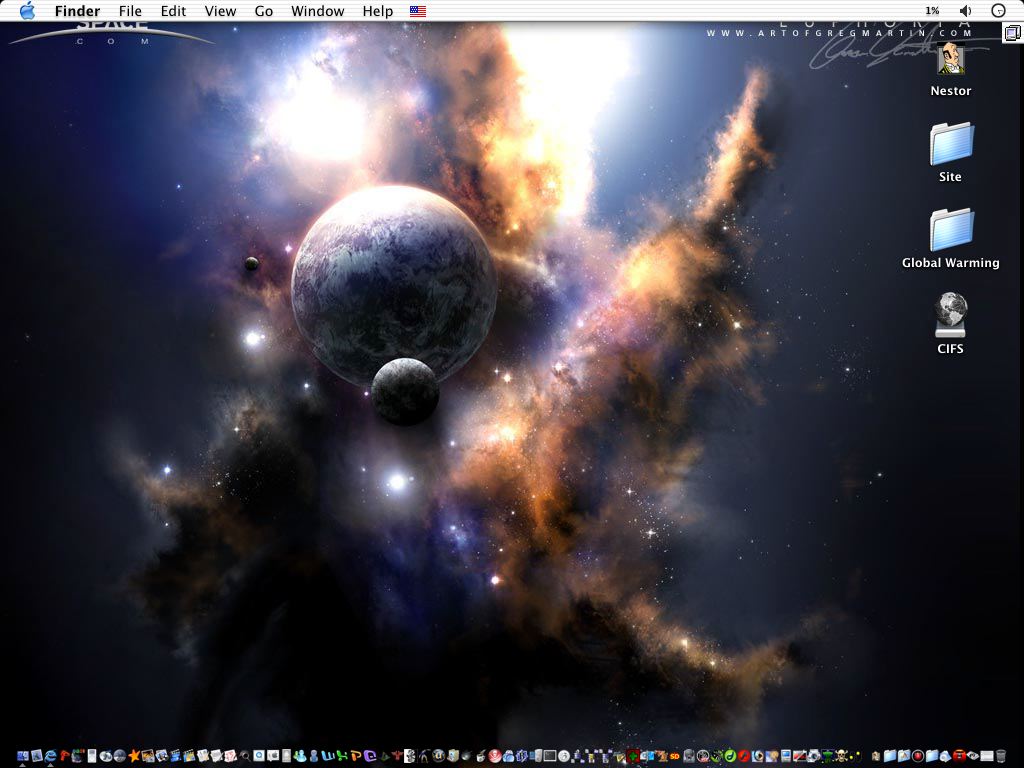Open the iPod icon in the Dock
1024x768 pixels.
pos(92,756)
